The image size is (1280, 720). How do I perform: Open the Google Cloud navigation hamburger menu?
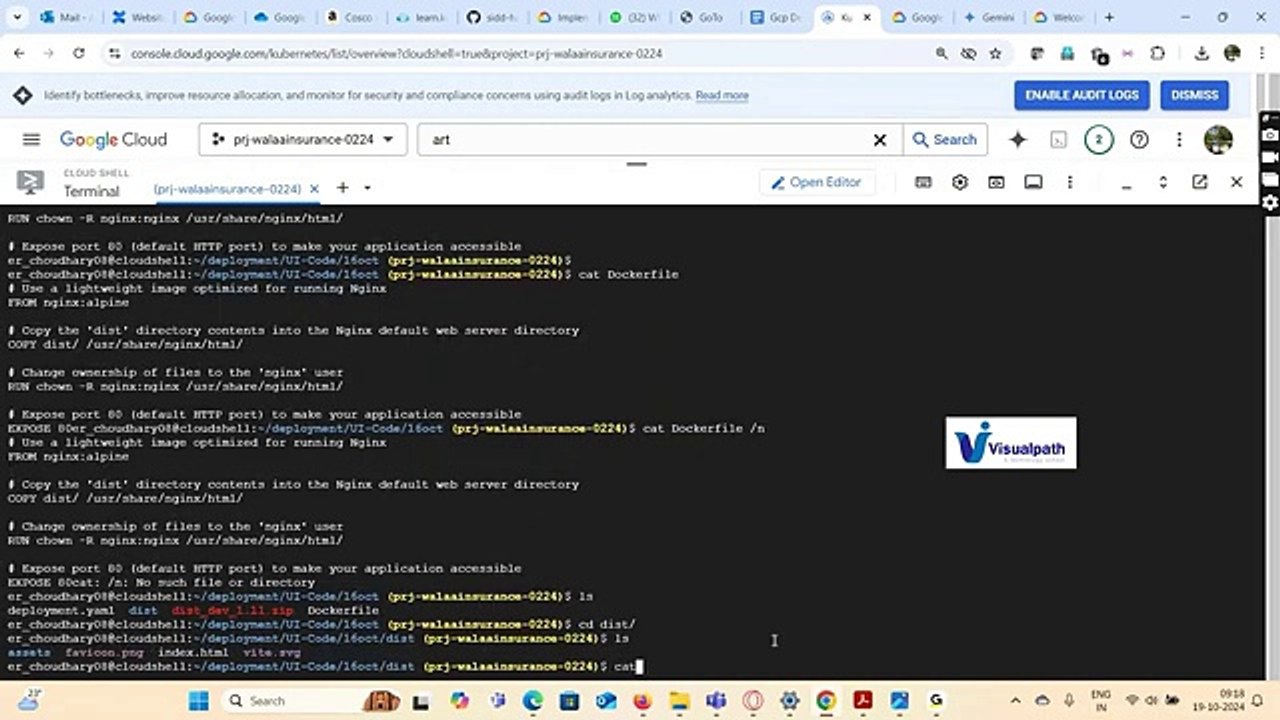31,140
